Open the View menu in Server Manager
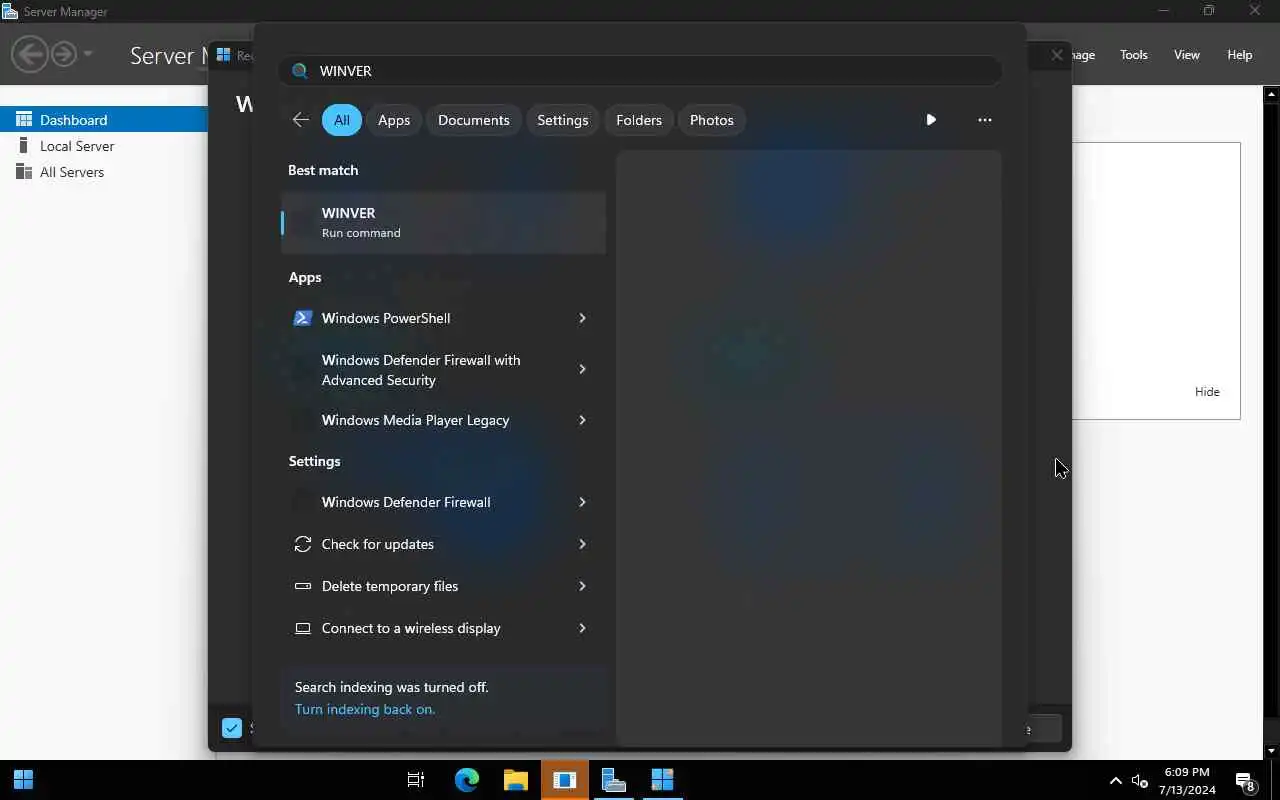The height and width of the screenshot is (800, 1280). pos(1187,55)
